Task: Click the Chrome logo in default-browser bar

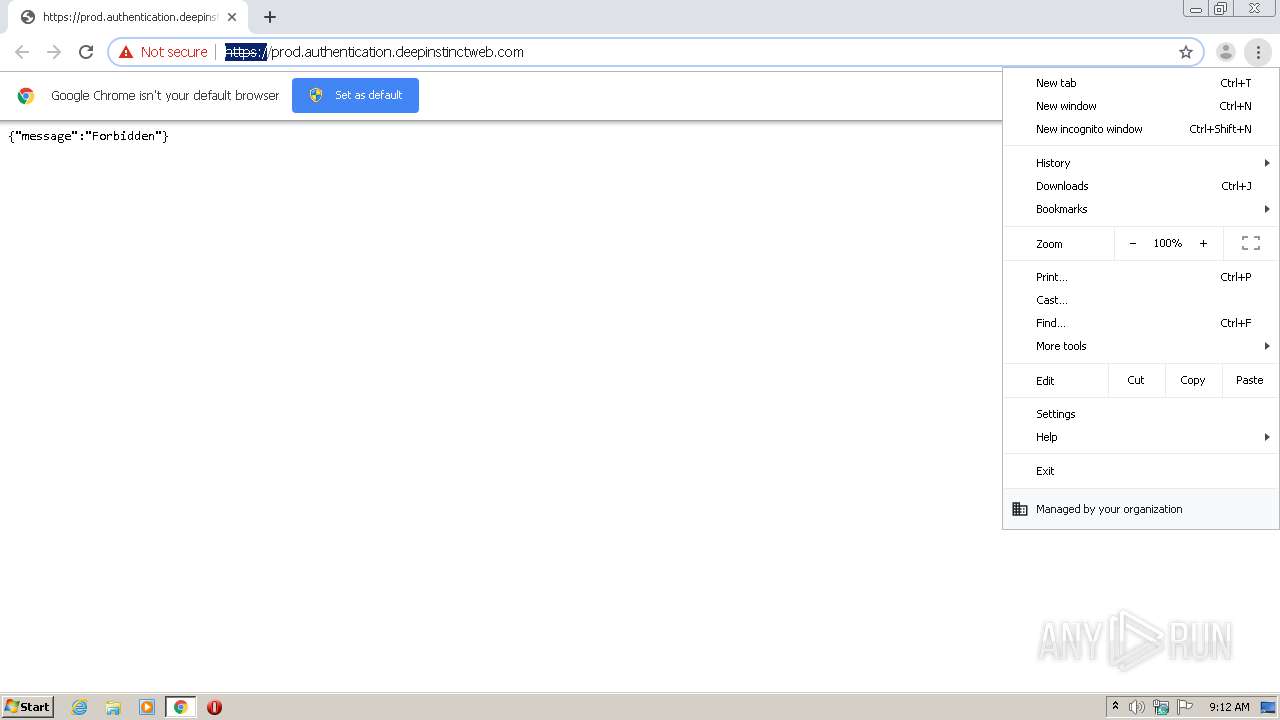Action: click(26, 96)
